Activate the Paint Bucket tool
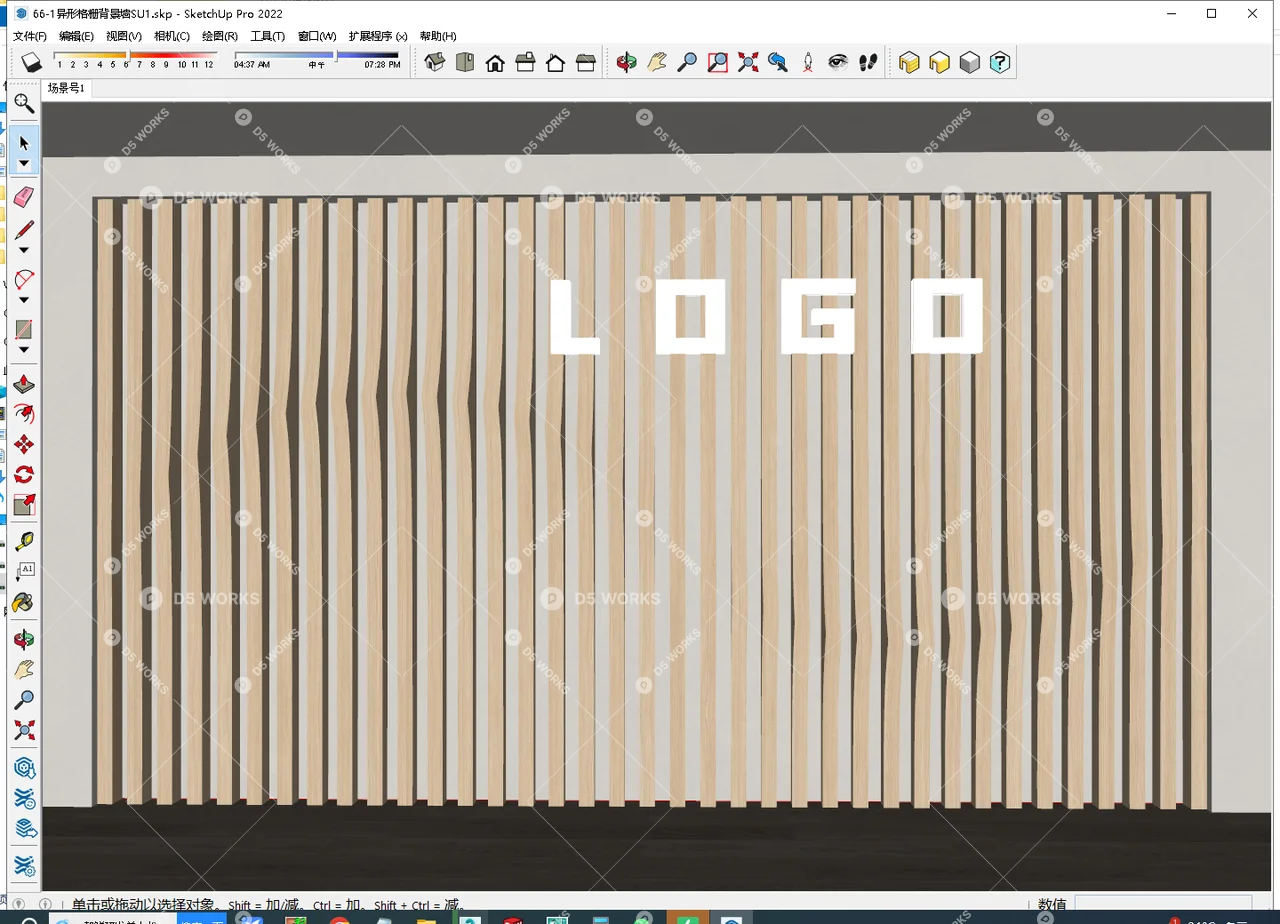Screen dimensions: 1280x924 (24, 602)
